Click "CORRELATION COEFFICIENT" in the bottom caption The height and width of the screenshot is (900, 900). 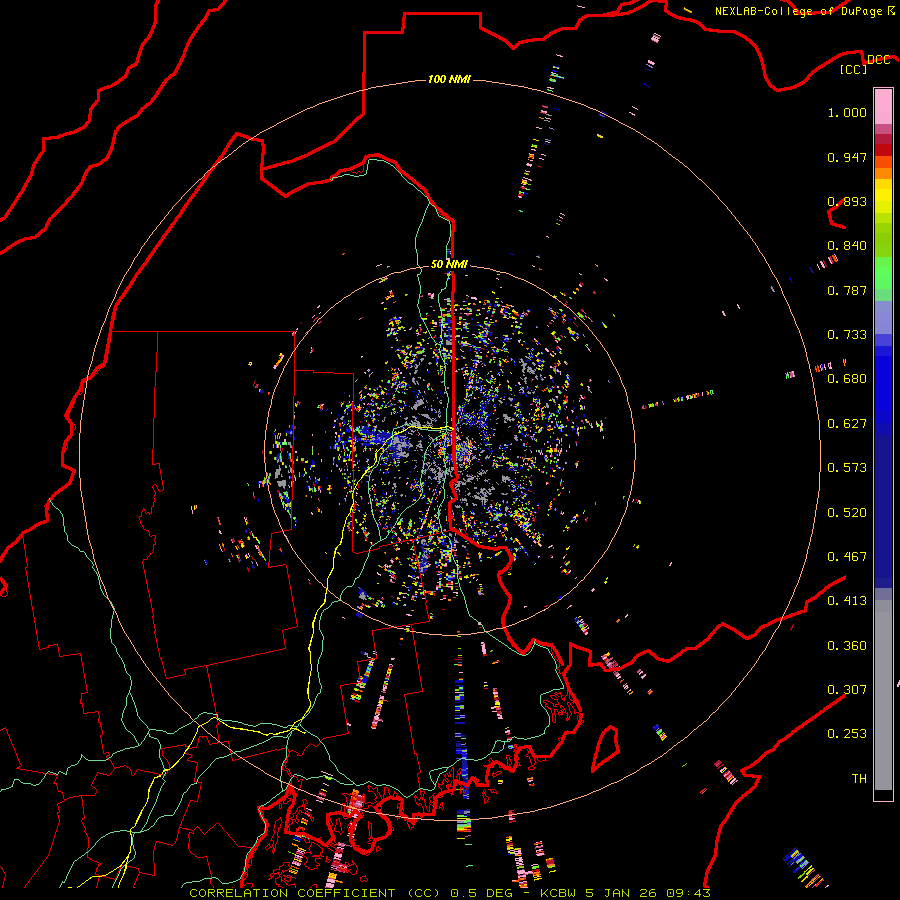coord(292,893)
